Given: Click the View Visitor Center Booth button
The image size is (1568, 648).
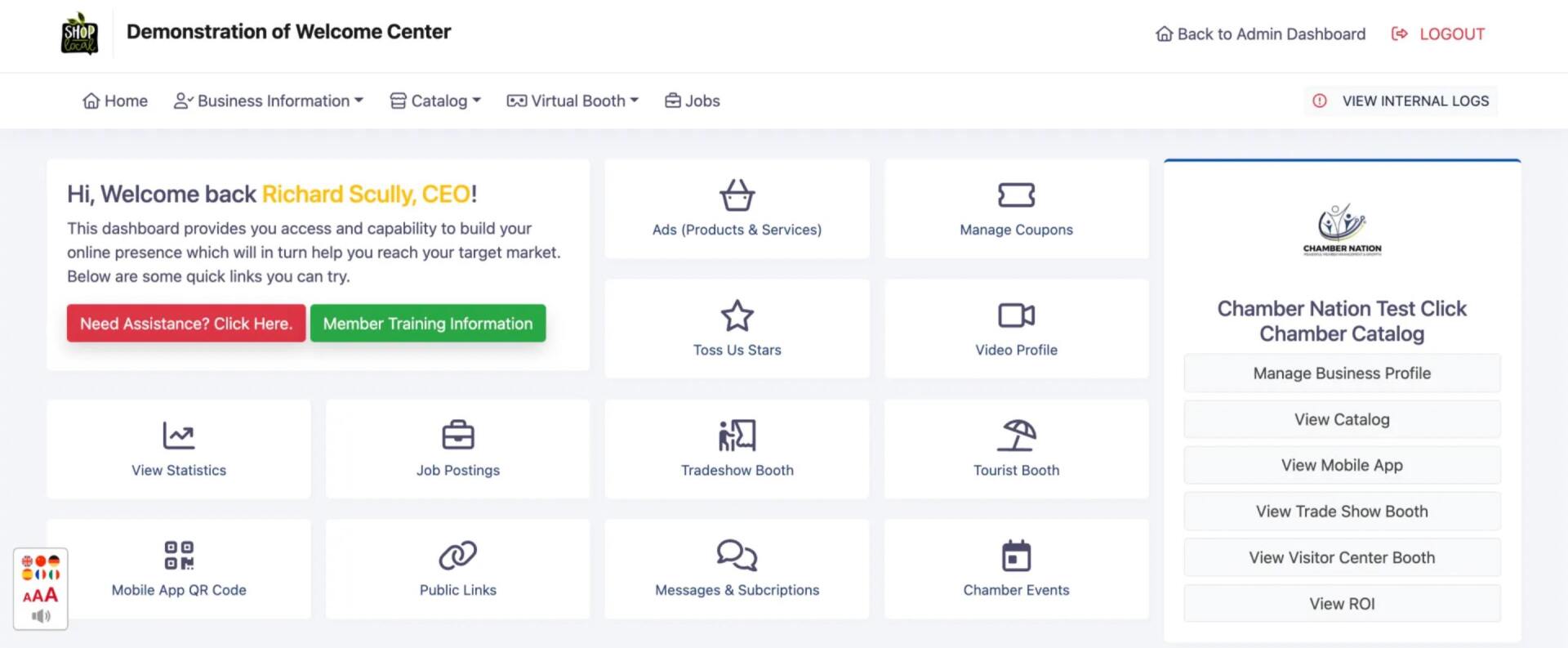Looking at the screenshot, I should click(x=1342, y=557).
